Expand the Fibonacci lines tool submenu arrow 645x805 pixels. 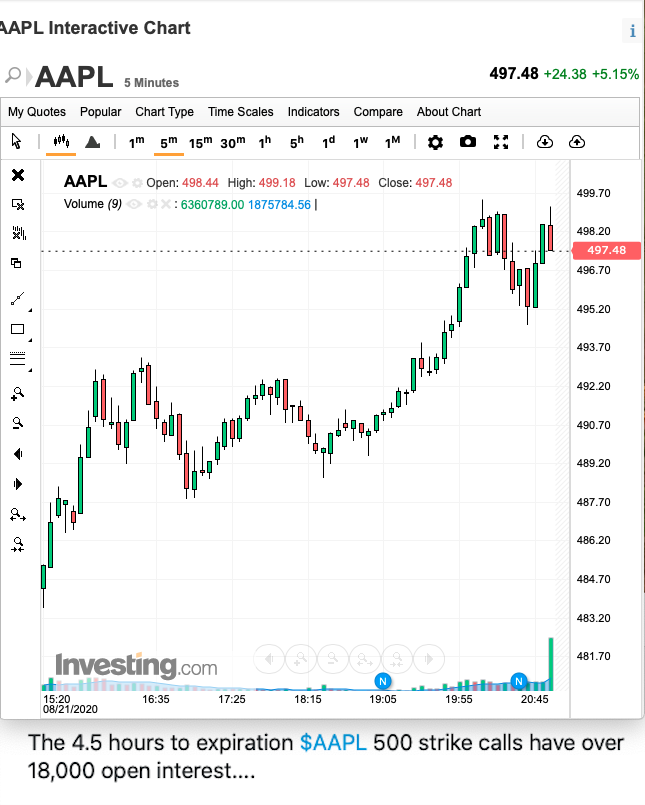[30, 370]
